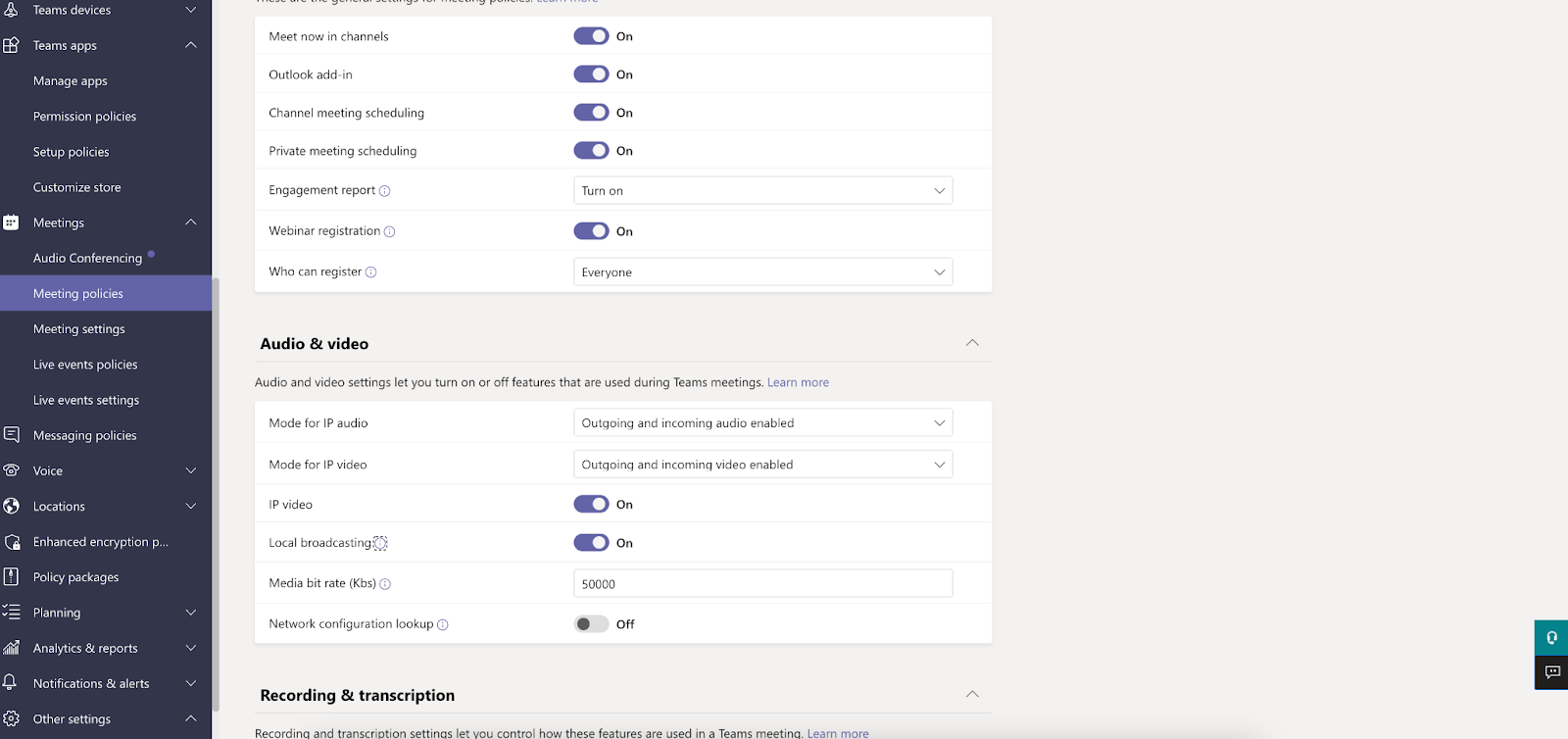This screenshot has height=739, width=1568.
Task: Select Meeting policies in sidebar
Action: pos(106,293)
